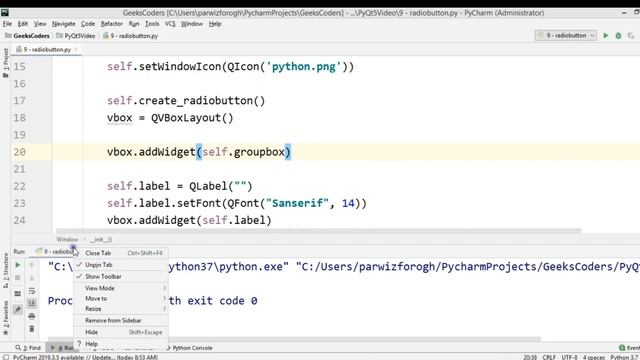Open Python 3.7 interpreter selector
Screen dimensions: 640x360
624,357
